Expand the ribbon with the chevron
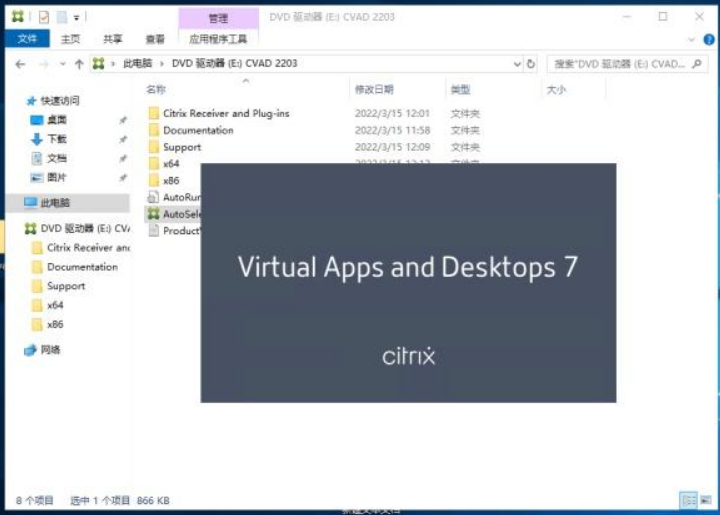 (x=691, y=40)
